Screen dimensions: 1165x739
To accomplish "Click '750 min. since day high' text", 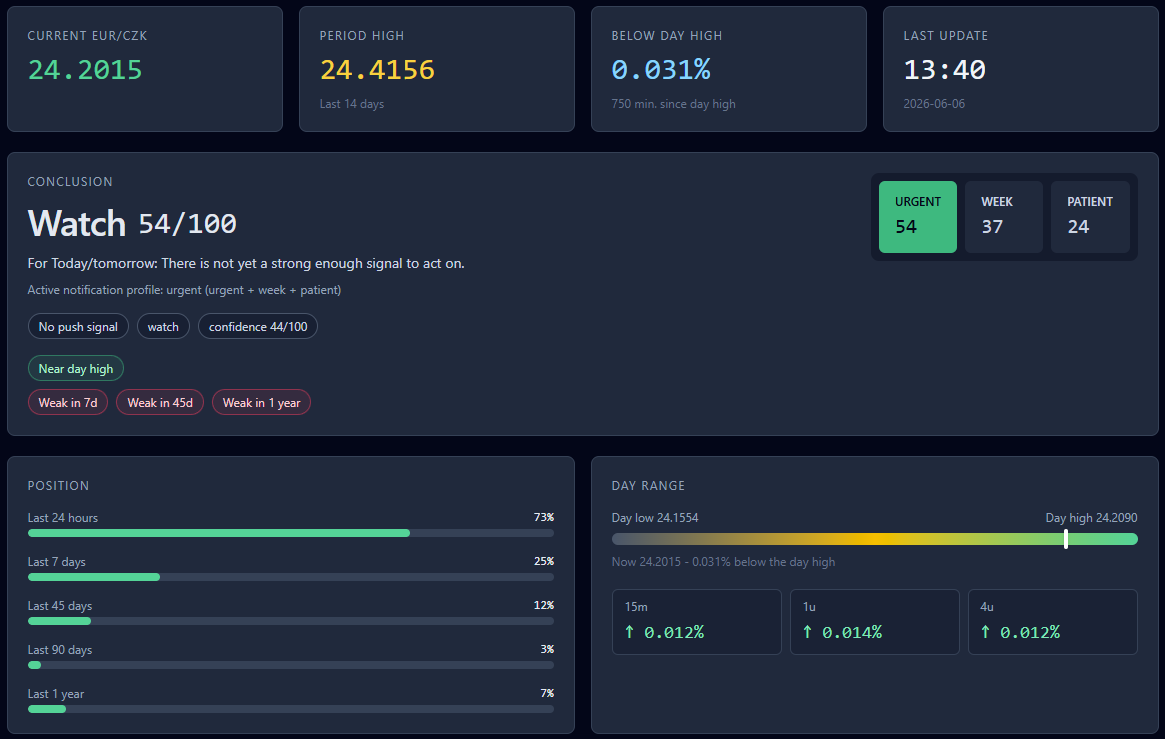I will tap(673, 104).
